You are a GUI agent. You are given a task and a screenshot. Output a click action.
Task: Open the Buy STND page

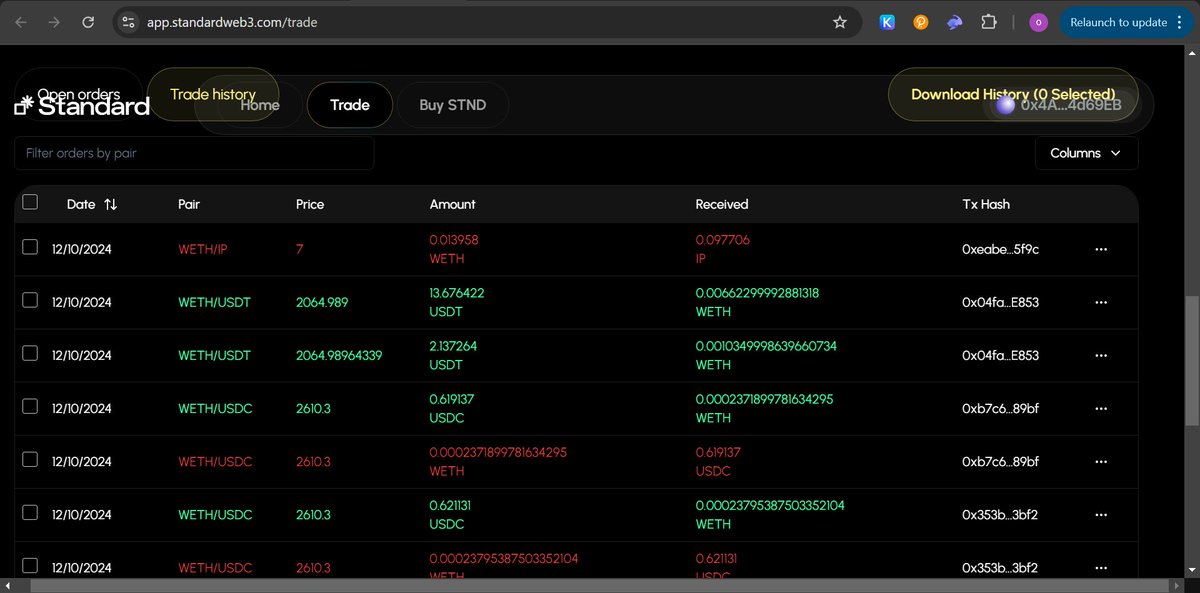453,105
